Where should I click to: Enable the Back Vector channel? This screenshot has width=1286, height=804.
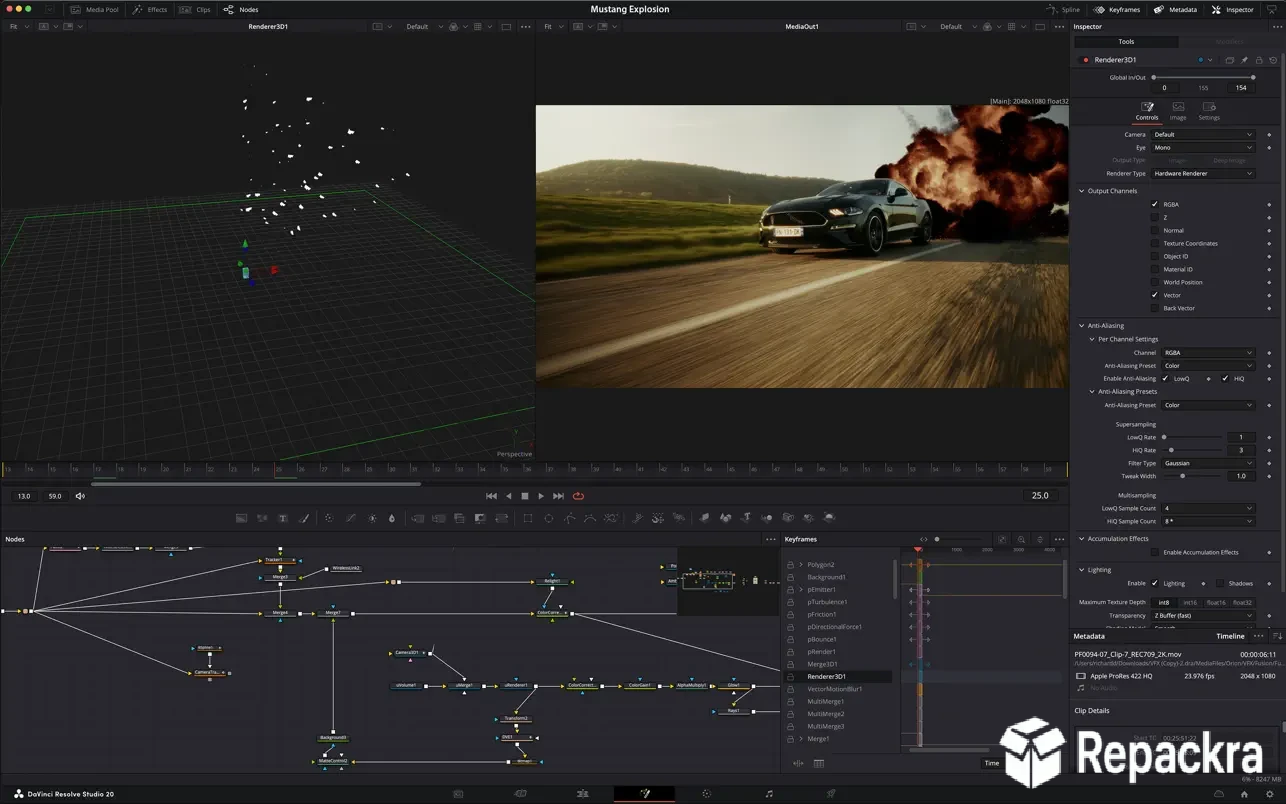[x=1155, y=308]
